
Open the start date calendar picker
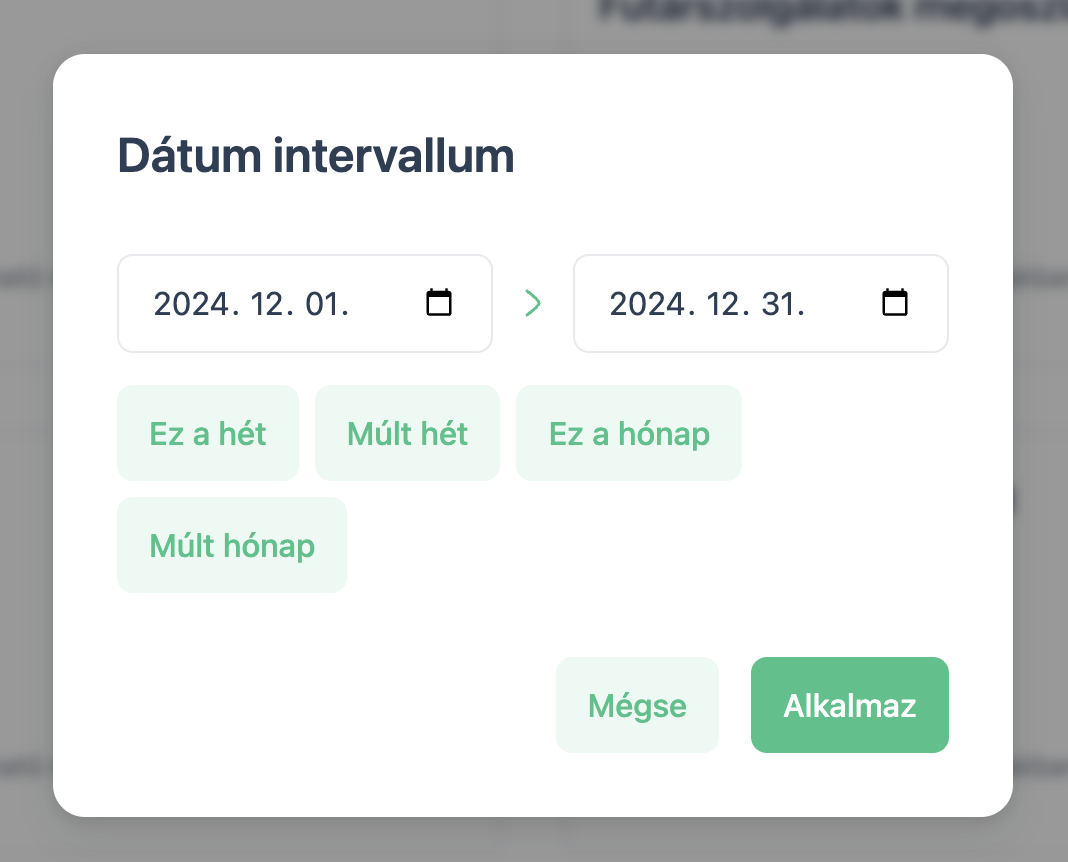[x=439, y=303]
